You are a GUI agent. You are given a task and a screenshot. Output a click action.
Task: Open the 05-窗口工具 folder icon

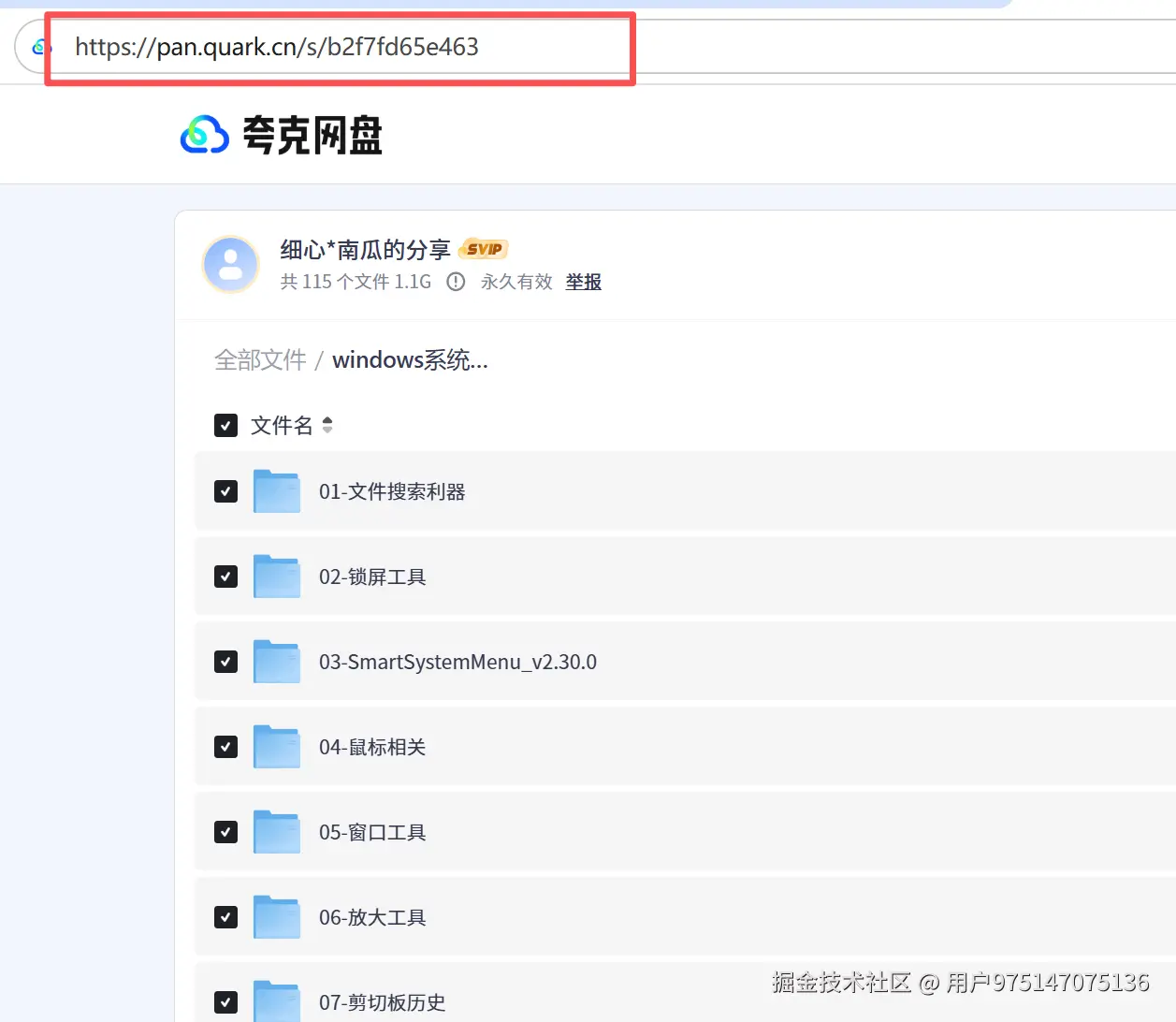[277, 832]
